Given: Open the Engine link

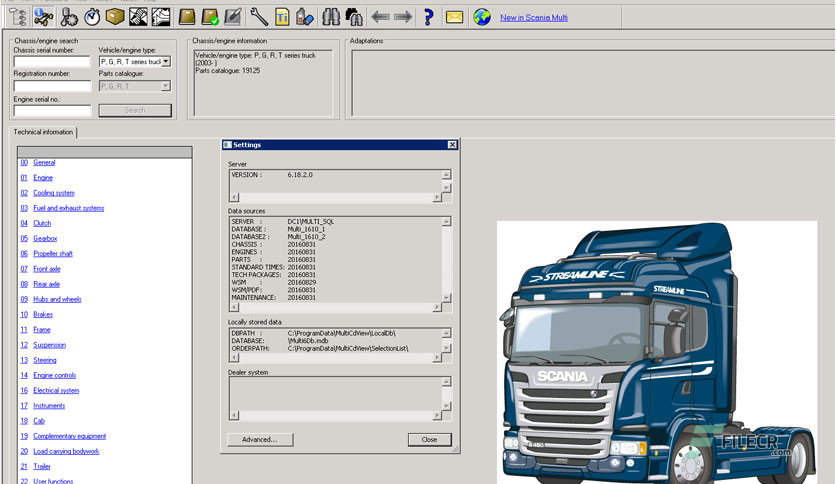Looking at the screenshot, I should (43, 178).
